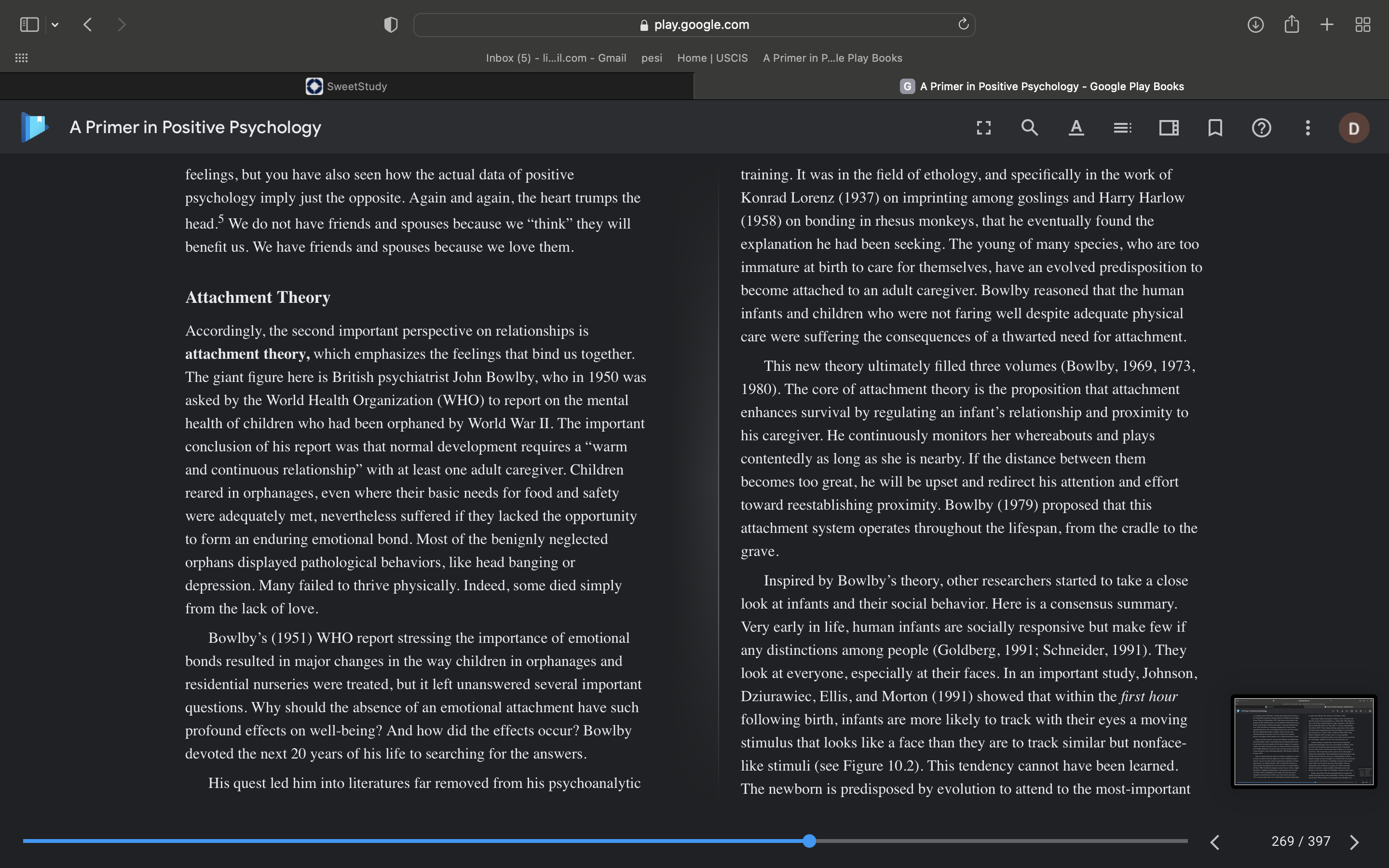Open Inbox Gmail favorite link

(x=556, y=58)
